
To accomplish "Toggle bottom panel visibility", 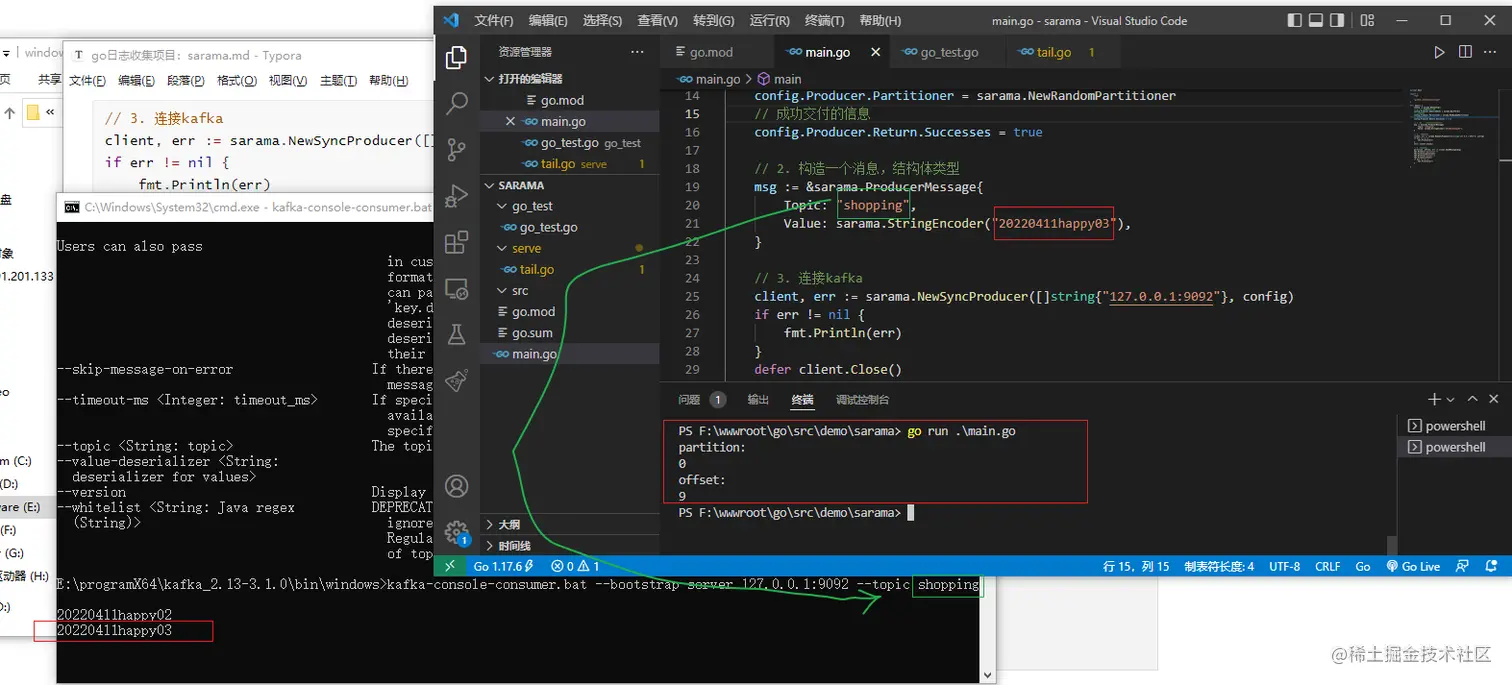I will (1316, 20).
